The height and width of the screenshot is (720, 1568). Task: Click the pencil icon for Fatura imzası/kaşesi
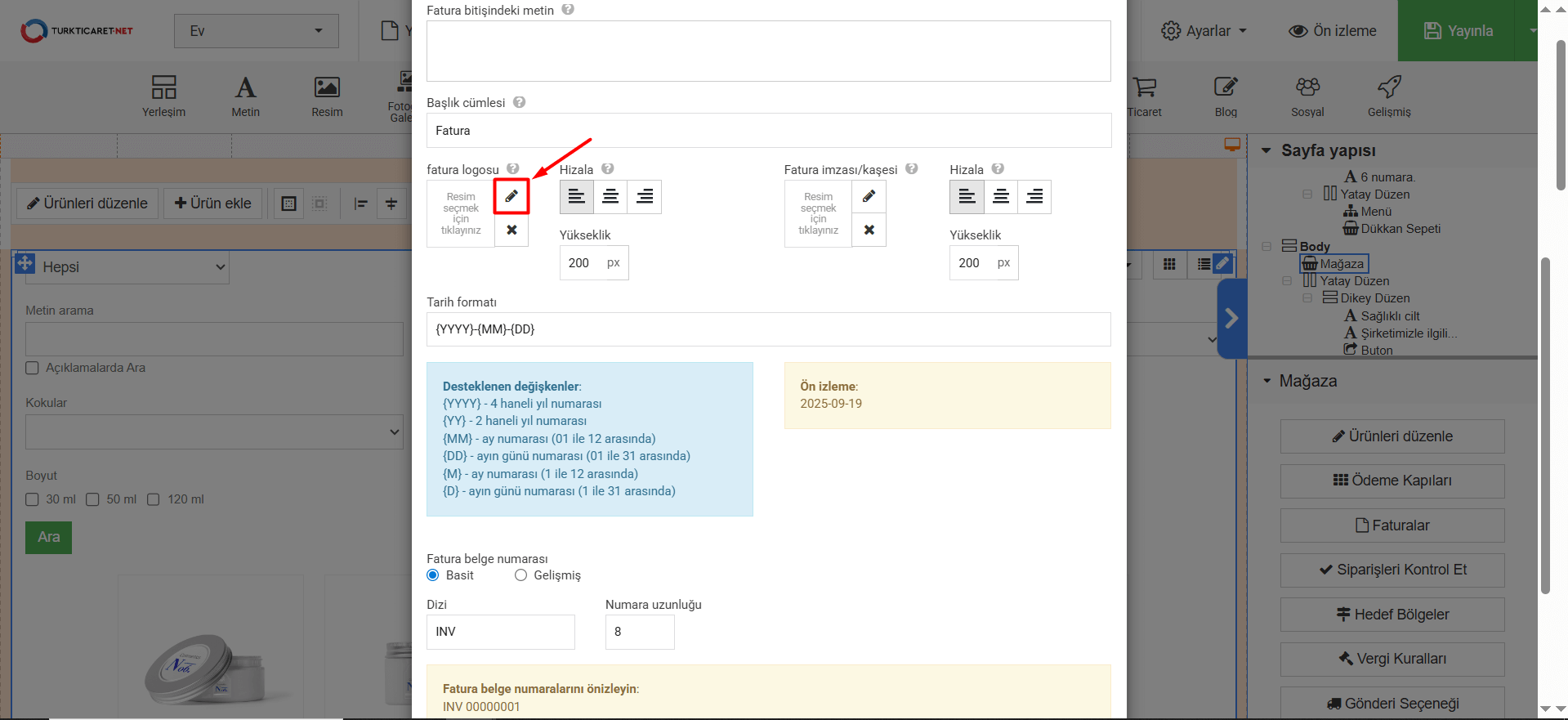click(869, 196)
